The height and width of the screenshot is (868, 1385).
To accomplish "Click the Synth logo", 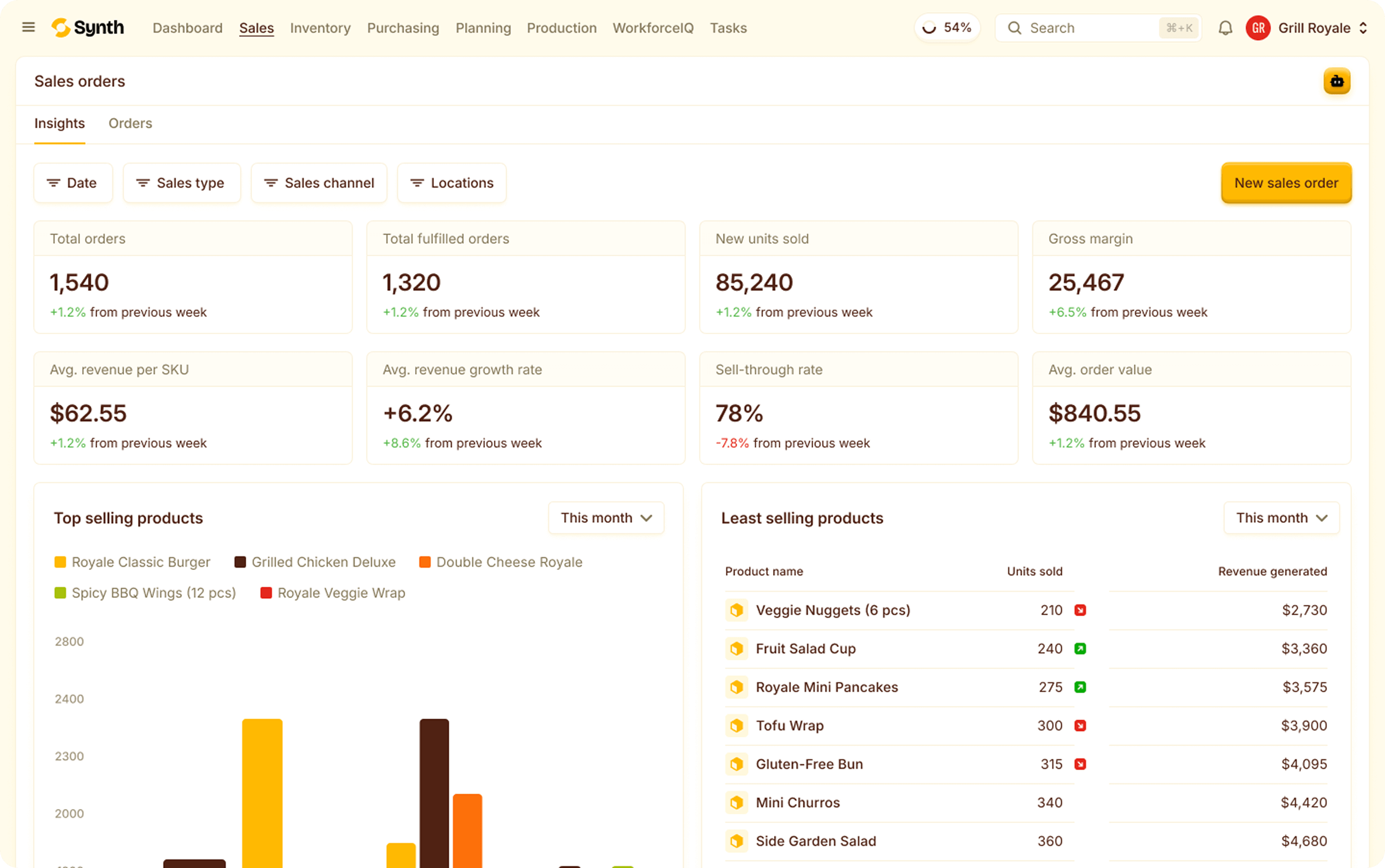I will click(88, 28).
